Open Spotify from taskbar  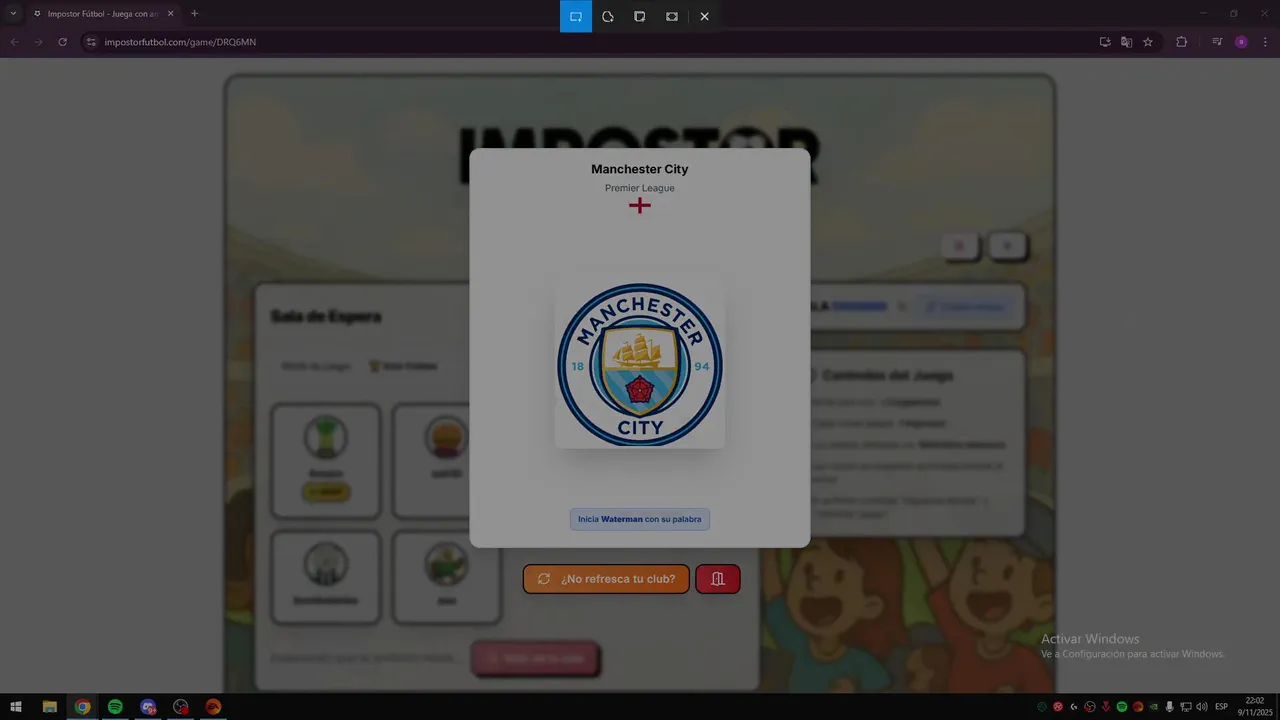[115, 706]
